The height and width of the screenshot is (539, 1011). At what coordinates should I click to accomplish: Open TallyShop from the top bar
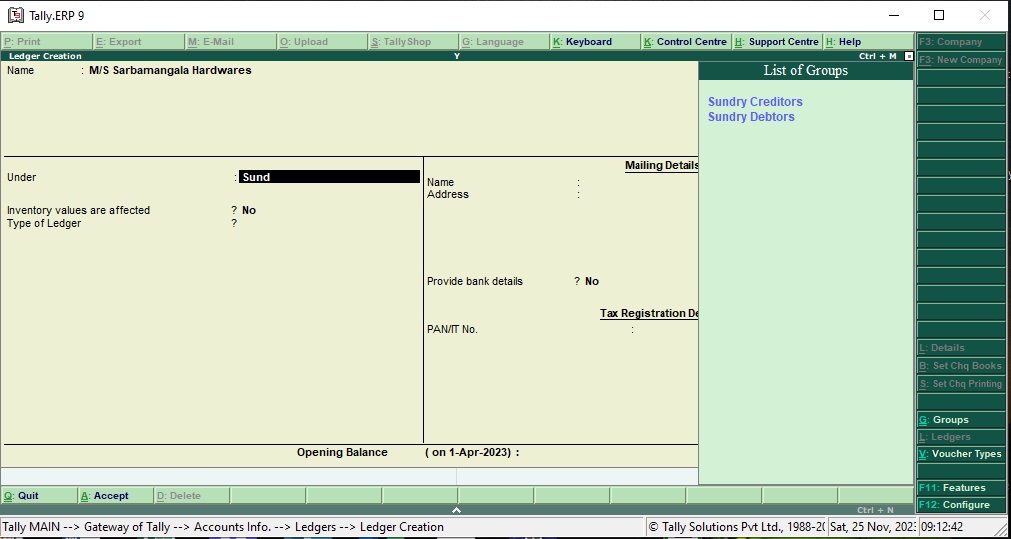pos(414,42)
